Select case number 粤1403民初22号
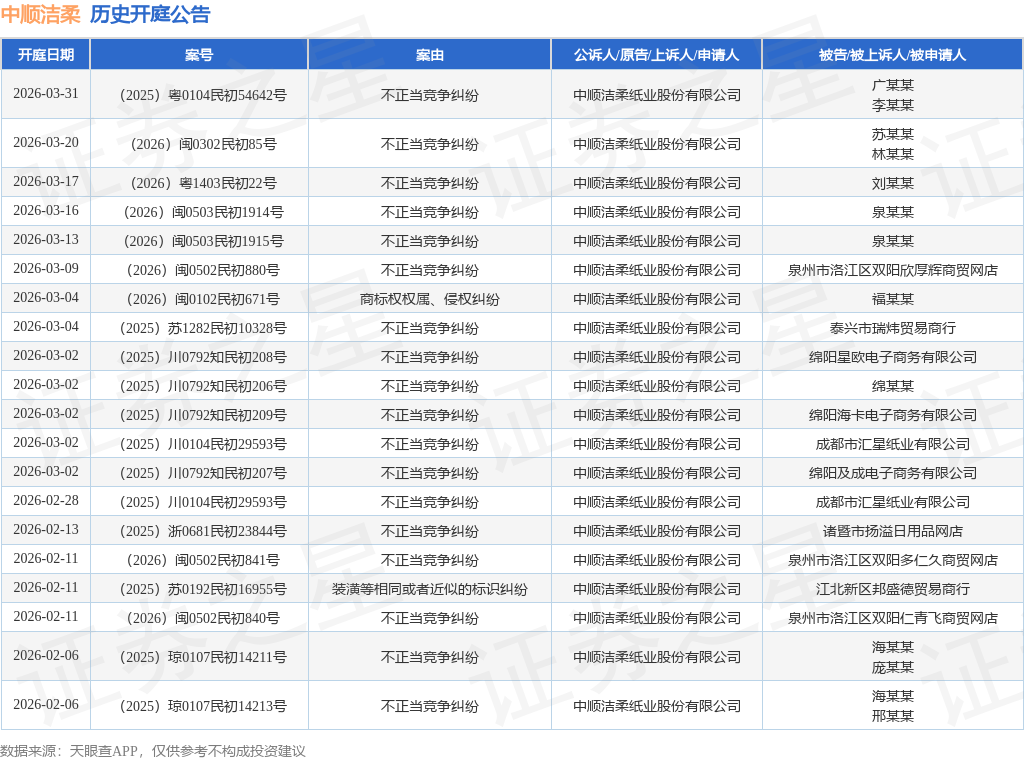The width and height of the screenshot is (1024, 760). click(203, 183)
